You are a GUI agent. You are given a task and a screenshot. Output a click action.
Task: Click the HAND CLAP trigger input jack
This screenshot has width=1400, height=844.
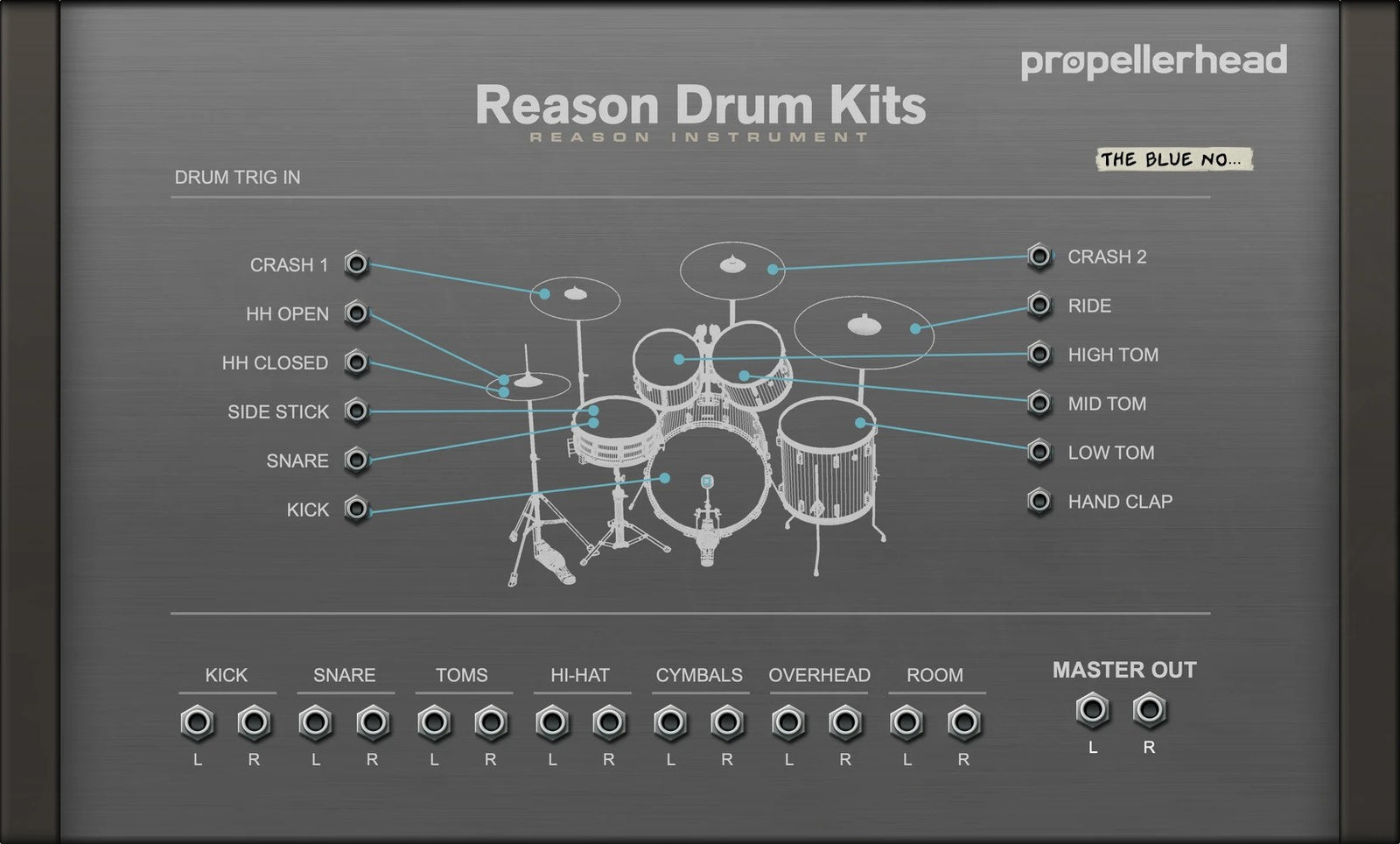(x=1039, y=501)
